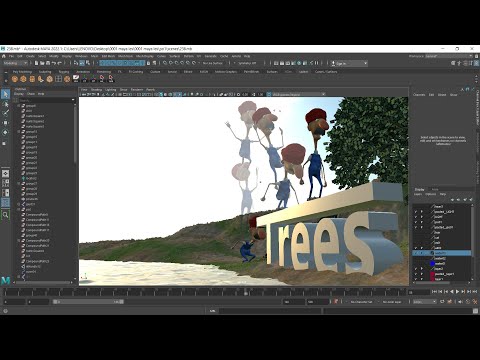Screen dimensions: 480x360
Task: Open the Lighting menu in viewport panel
Action: pos(111,90)
